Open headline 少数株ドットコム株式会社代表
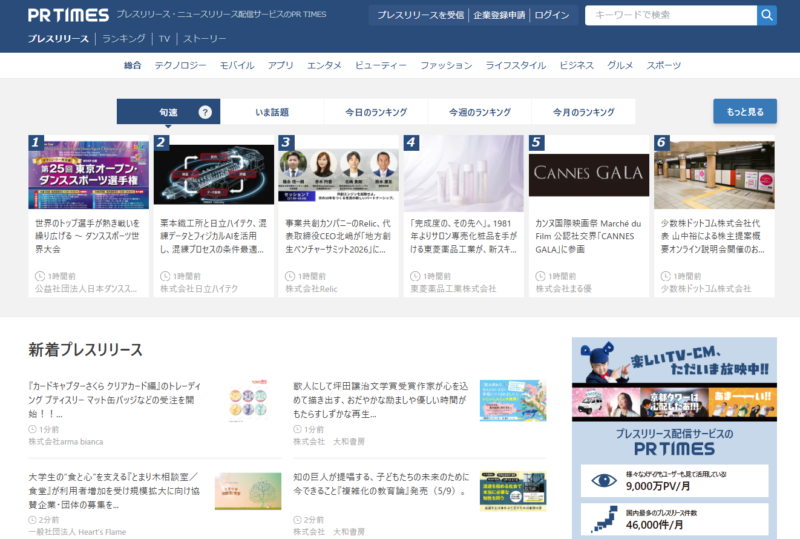The height and width of the screenshot is (539, 800). click(x=713, y=236)
